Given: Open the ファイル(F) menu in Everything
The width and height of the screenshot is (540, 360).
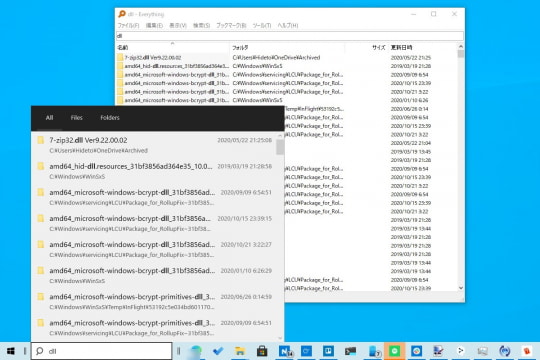Looking at the screenshot, I should (128, 25).
